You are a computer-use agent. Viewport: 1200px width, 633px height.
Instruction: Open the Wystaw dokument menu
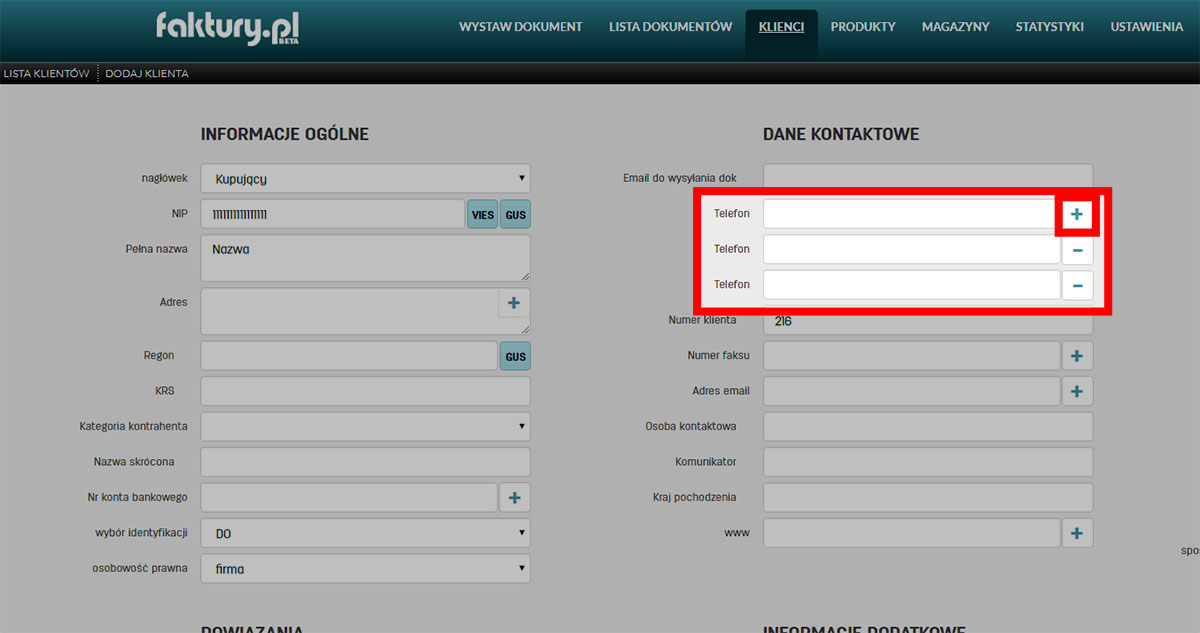tap(520, 27)
